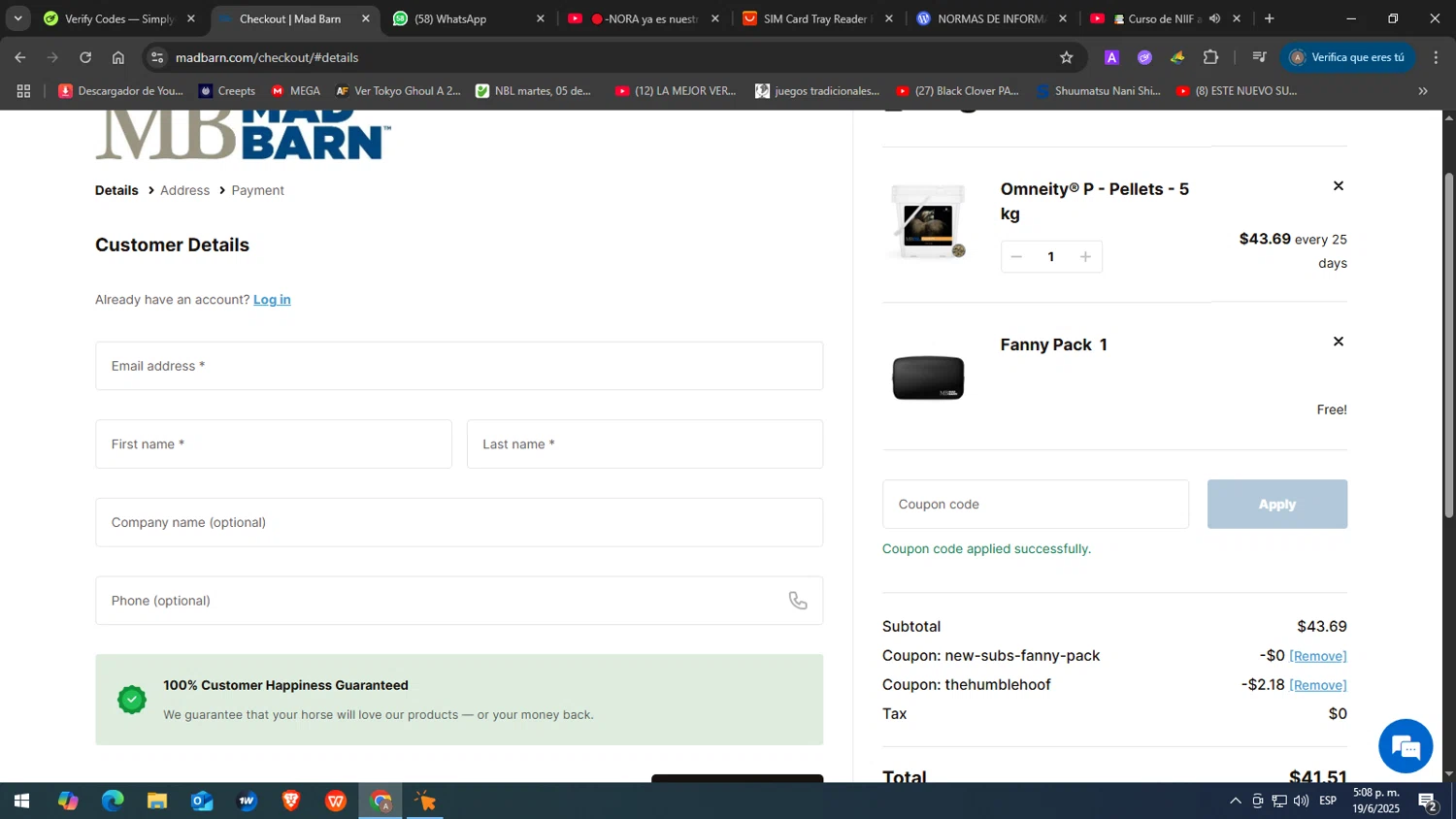Go back to the previous page
The width and height of the screenshot is (1456, 819).
click(20, 57)
